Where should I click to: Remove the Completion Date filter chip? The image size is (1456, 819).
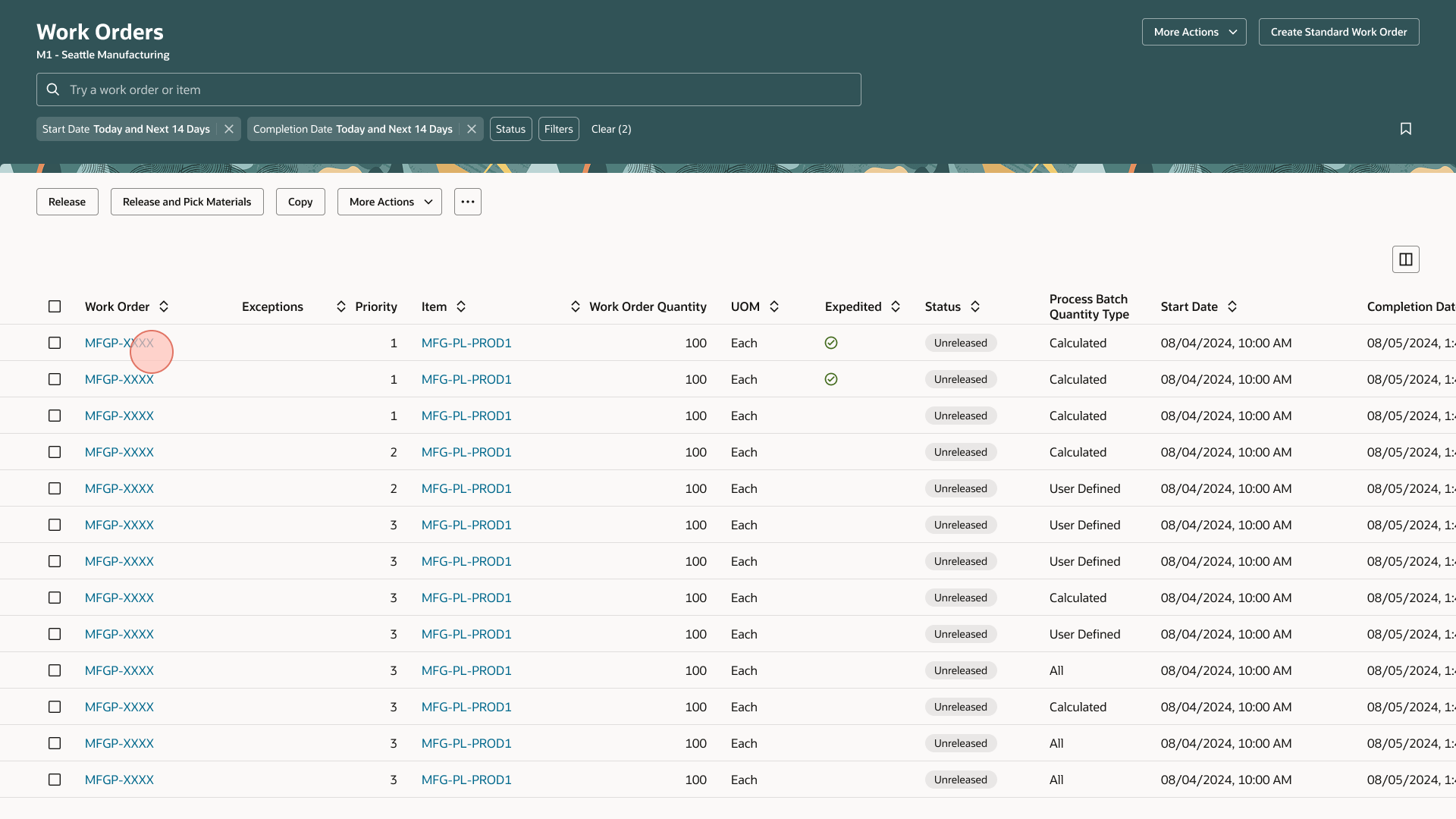pyautogui.click(x=472, y=129)
